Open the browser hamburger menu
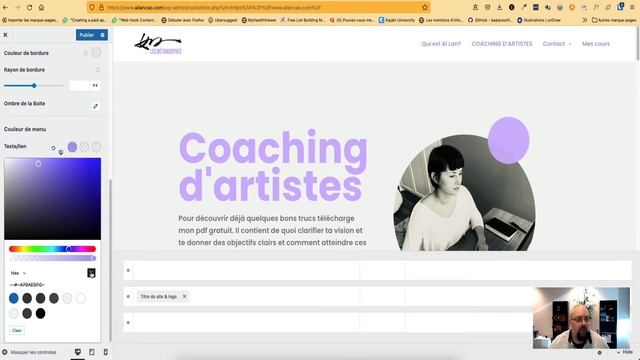The width and height of the screenshot is (640, 360). point(632,7)
